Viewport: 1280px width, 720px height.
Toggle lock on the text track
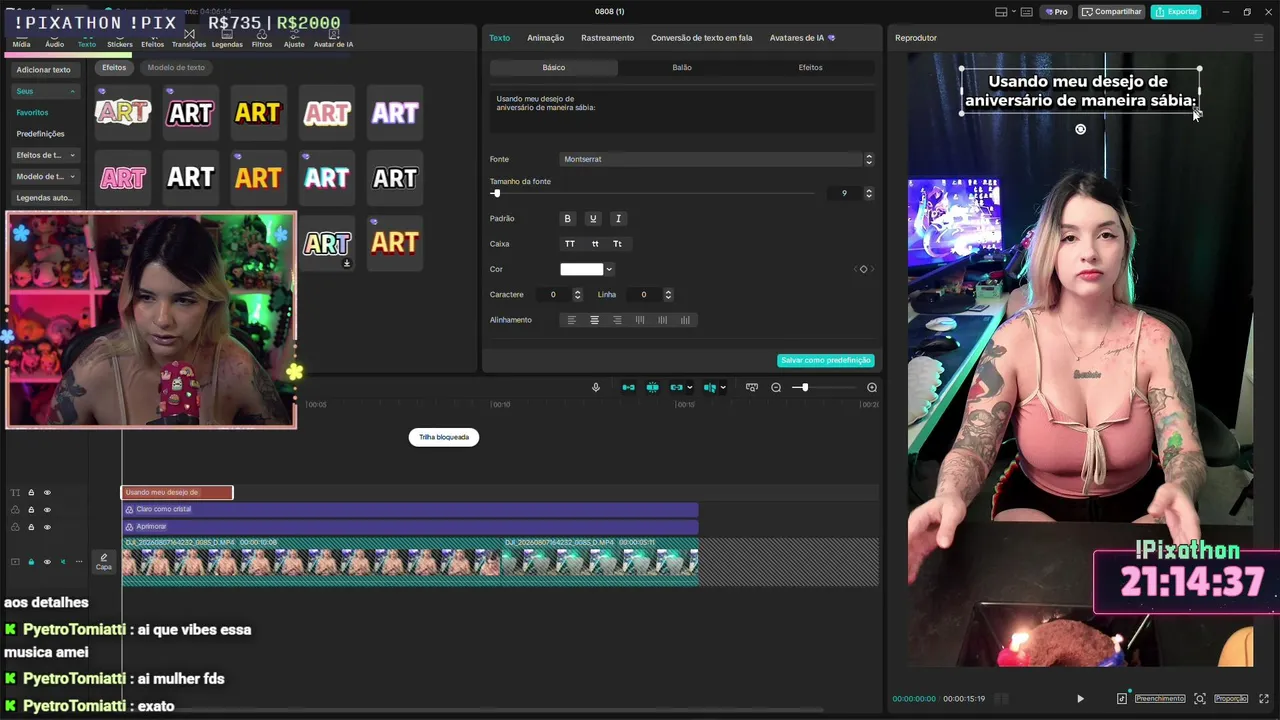coord(31,493)
